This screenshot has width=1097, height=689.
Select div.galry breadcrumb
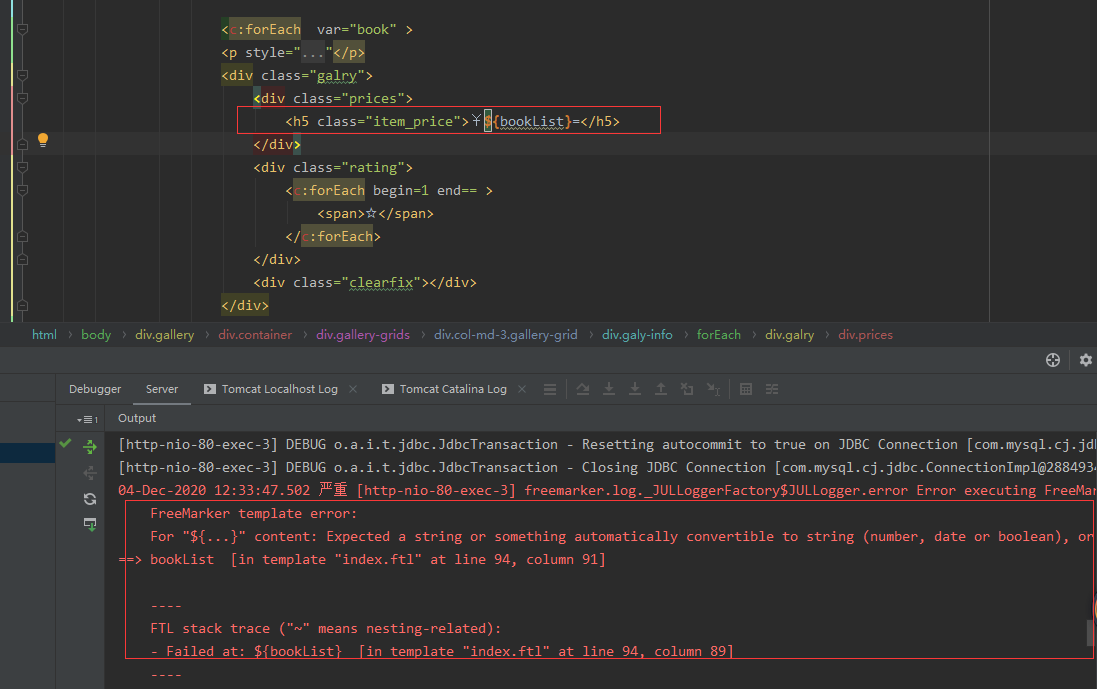tap(789, 334)
